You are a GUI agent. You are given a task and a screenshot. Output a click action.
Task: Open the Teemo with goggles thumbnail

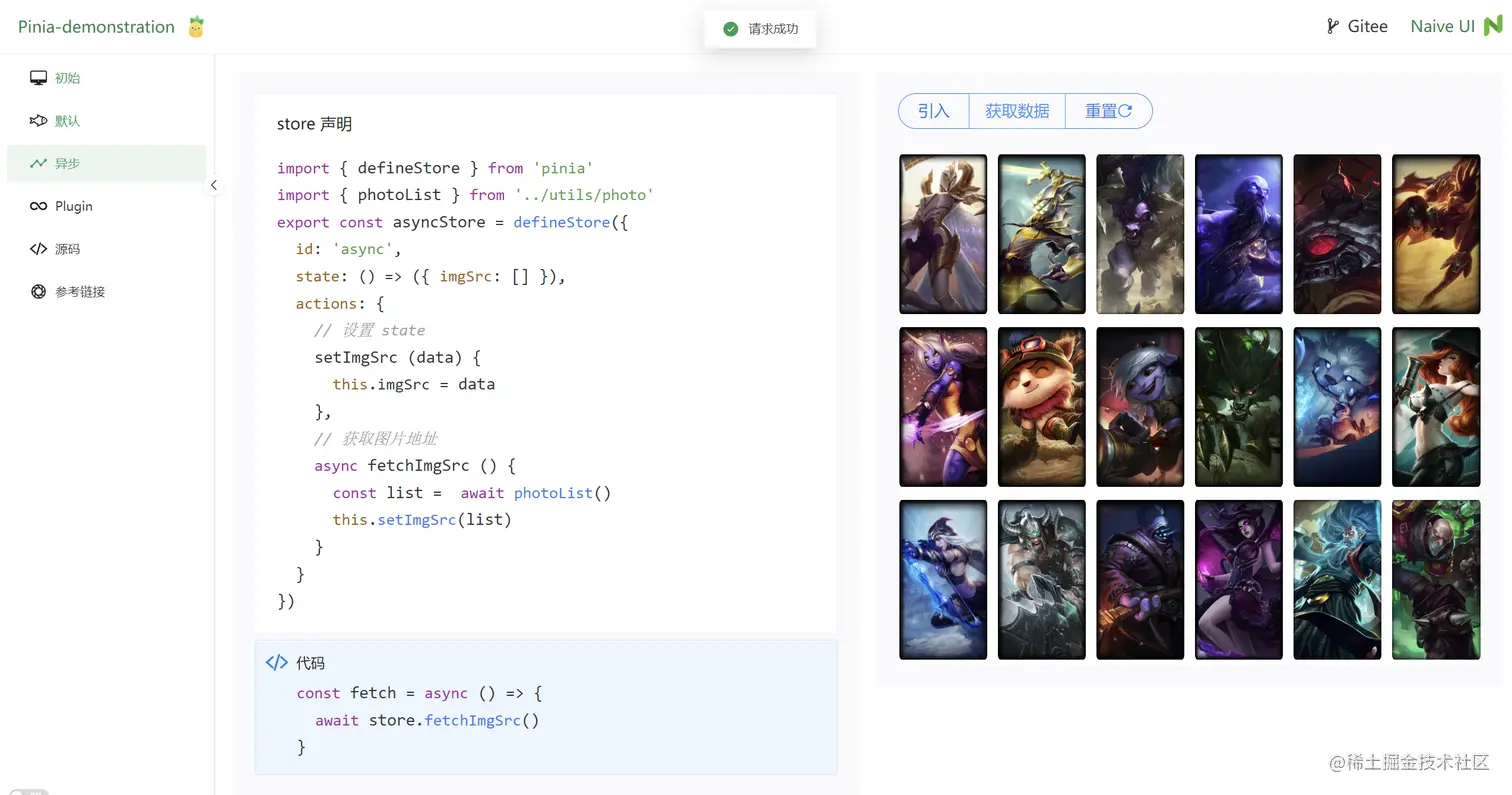(1041, 407)
